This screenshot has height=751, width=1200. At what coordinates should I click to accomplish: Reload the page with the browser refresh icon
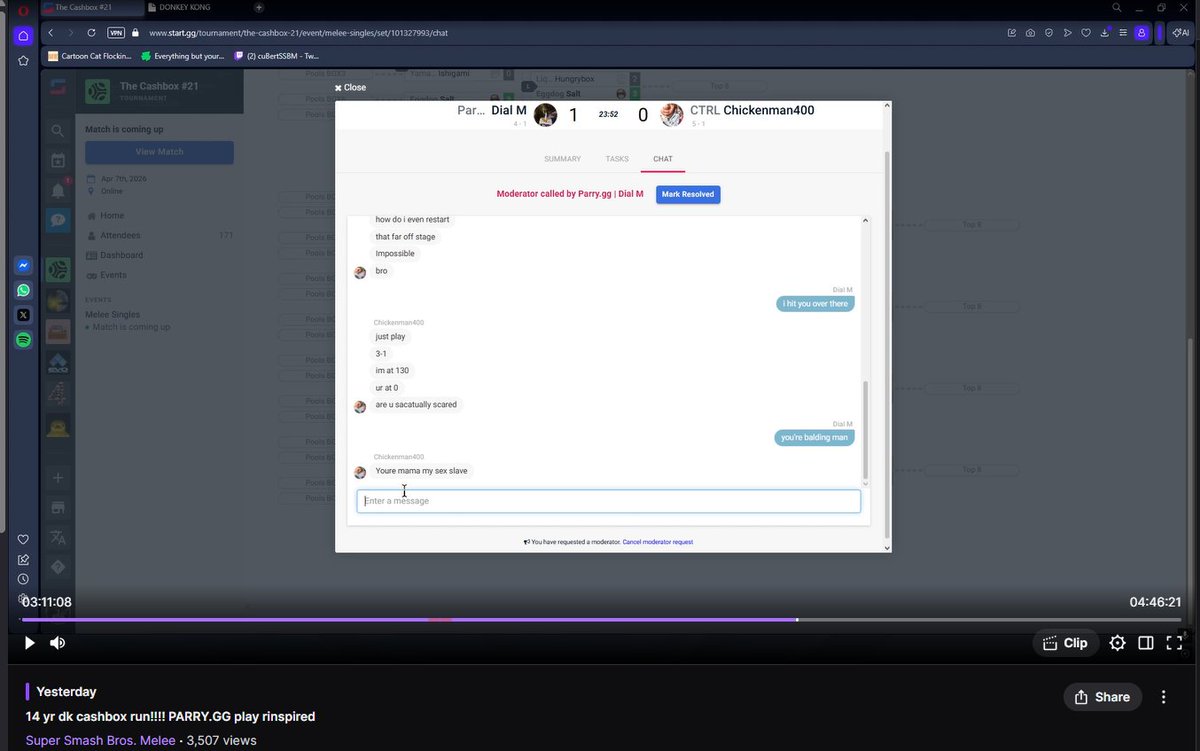coord(91,33)
